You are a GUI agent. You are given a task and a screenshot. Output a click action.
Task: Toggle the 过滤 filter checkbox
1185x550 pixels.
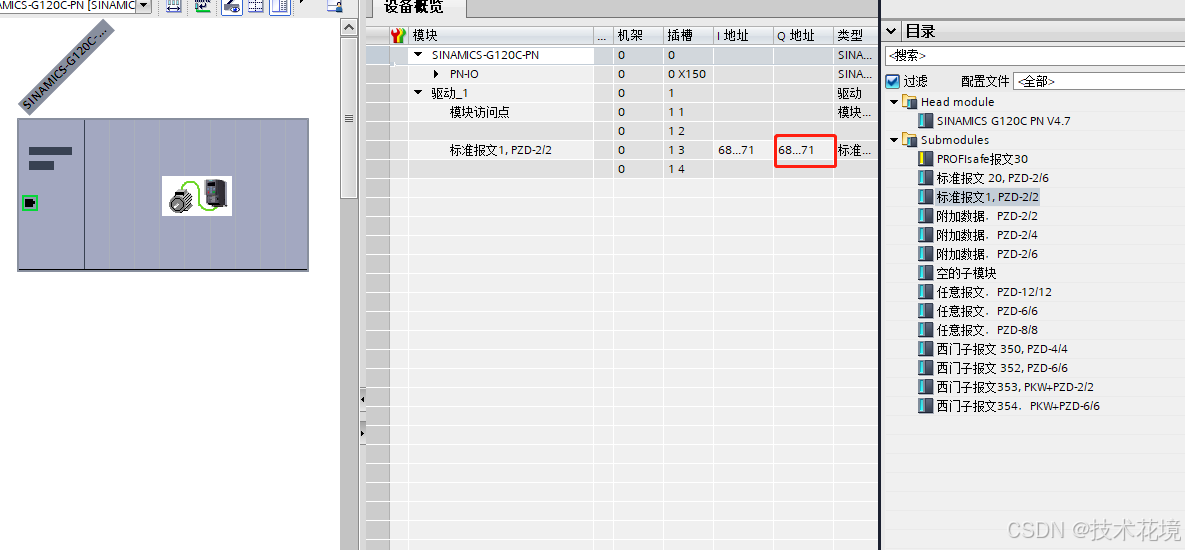pos(893,82)
